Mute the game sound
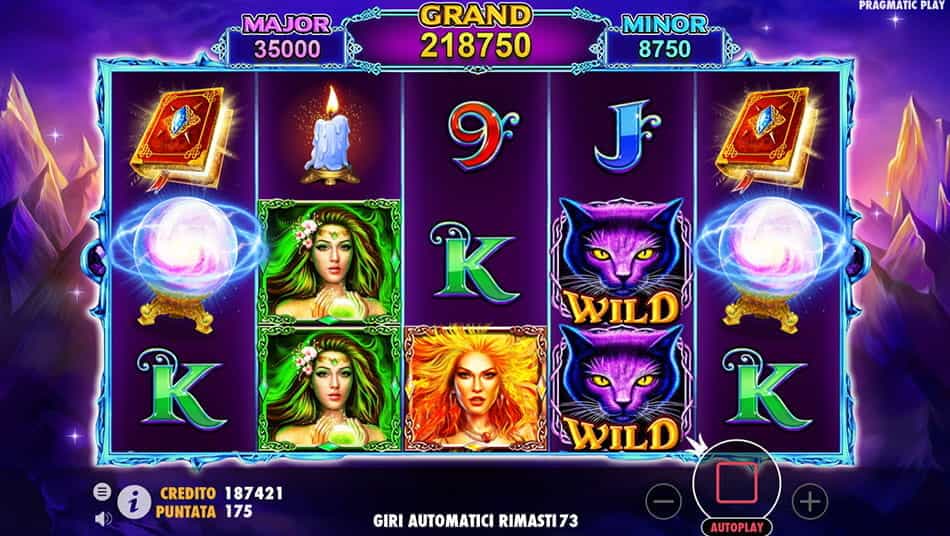The image size is (950, 536). (x=103, y=518)
